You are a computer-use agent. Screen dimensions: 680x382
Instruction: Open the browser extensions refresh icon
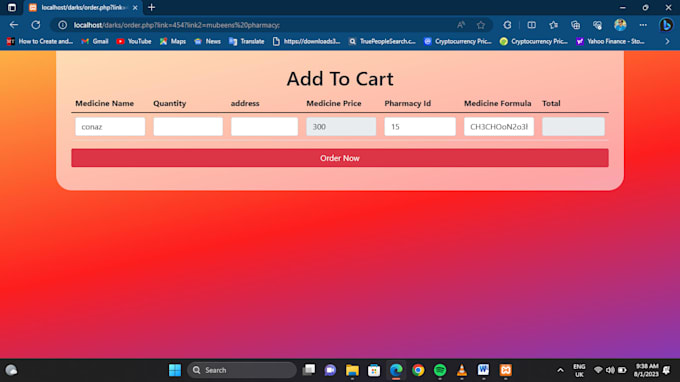[x=507, y=25]
